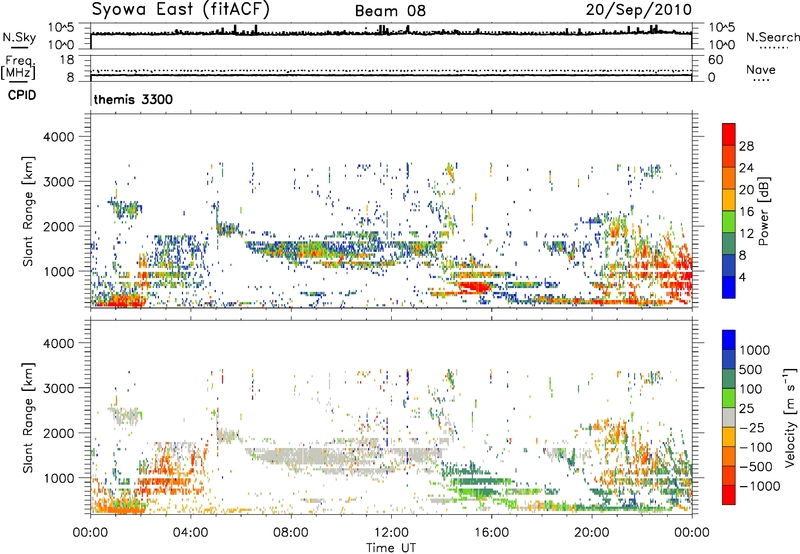Click the '2000' tick on velocity panel axis
Image resolution: width=800 pixels, height=554 pixels.
(58, 433)
